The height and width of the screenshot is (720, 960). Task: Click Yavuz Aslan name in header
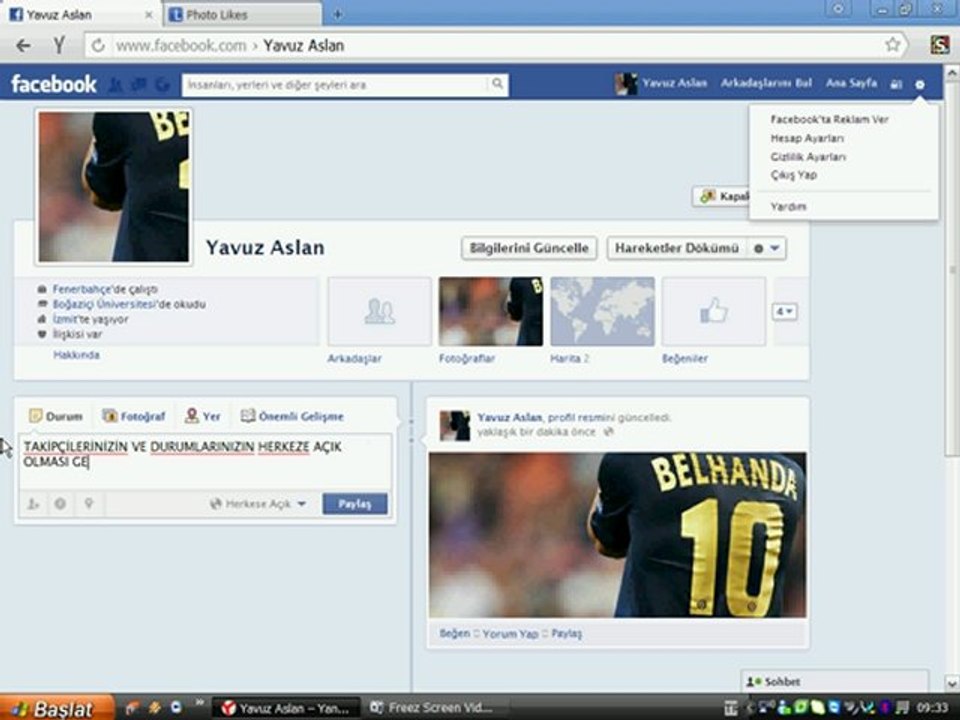pyautogui.click(x=674, y=83)
